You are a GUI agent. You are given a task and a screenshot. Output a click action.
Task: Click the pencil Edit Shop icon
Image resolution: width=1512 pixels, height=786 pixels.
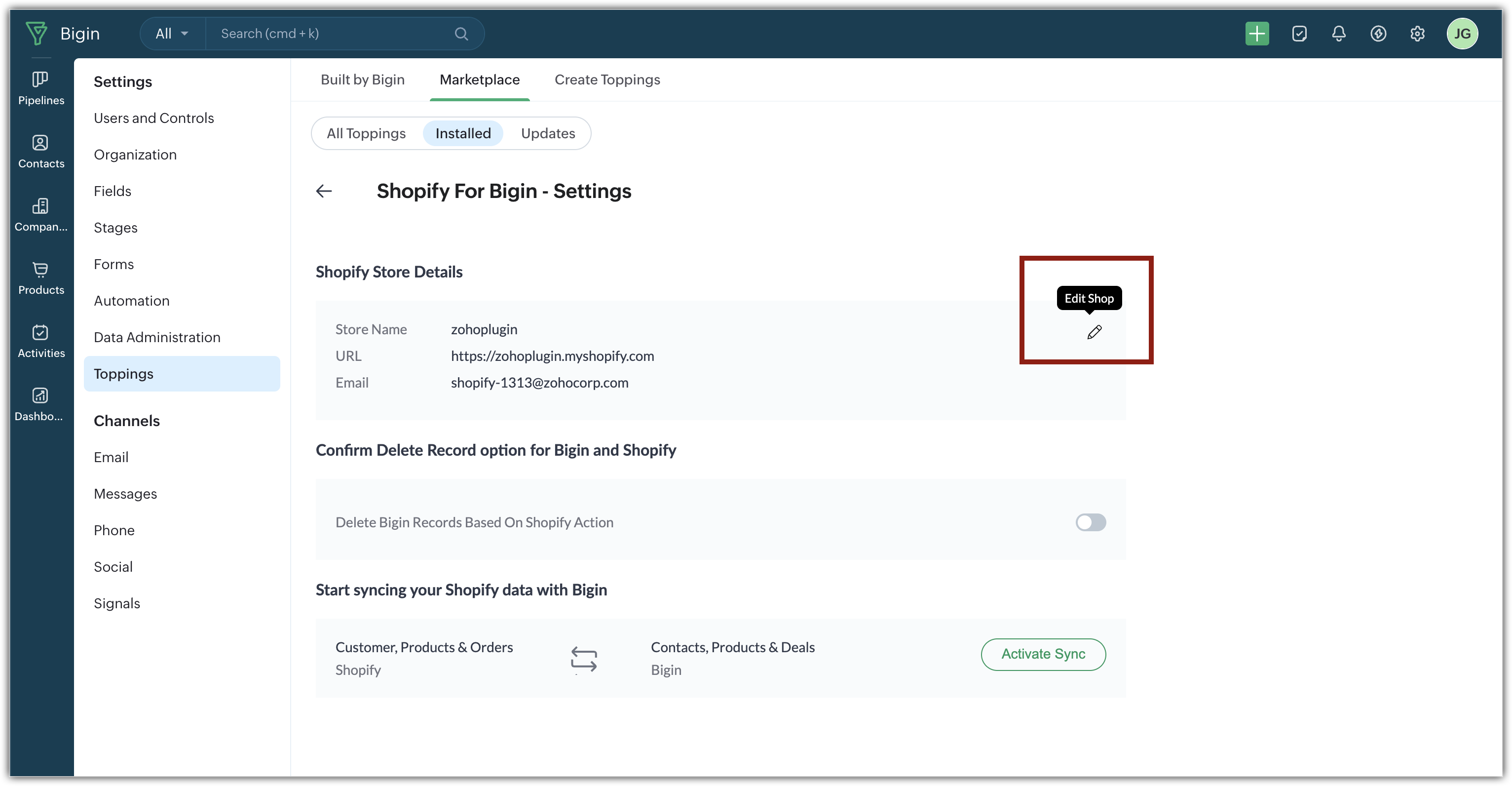pyautogui.click(x=1094, y=332)
